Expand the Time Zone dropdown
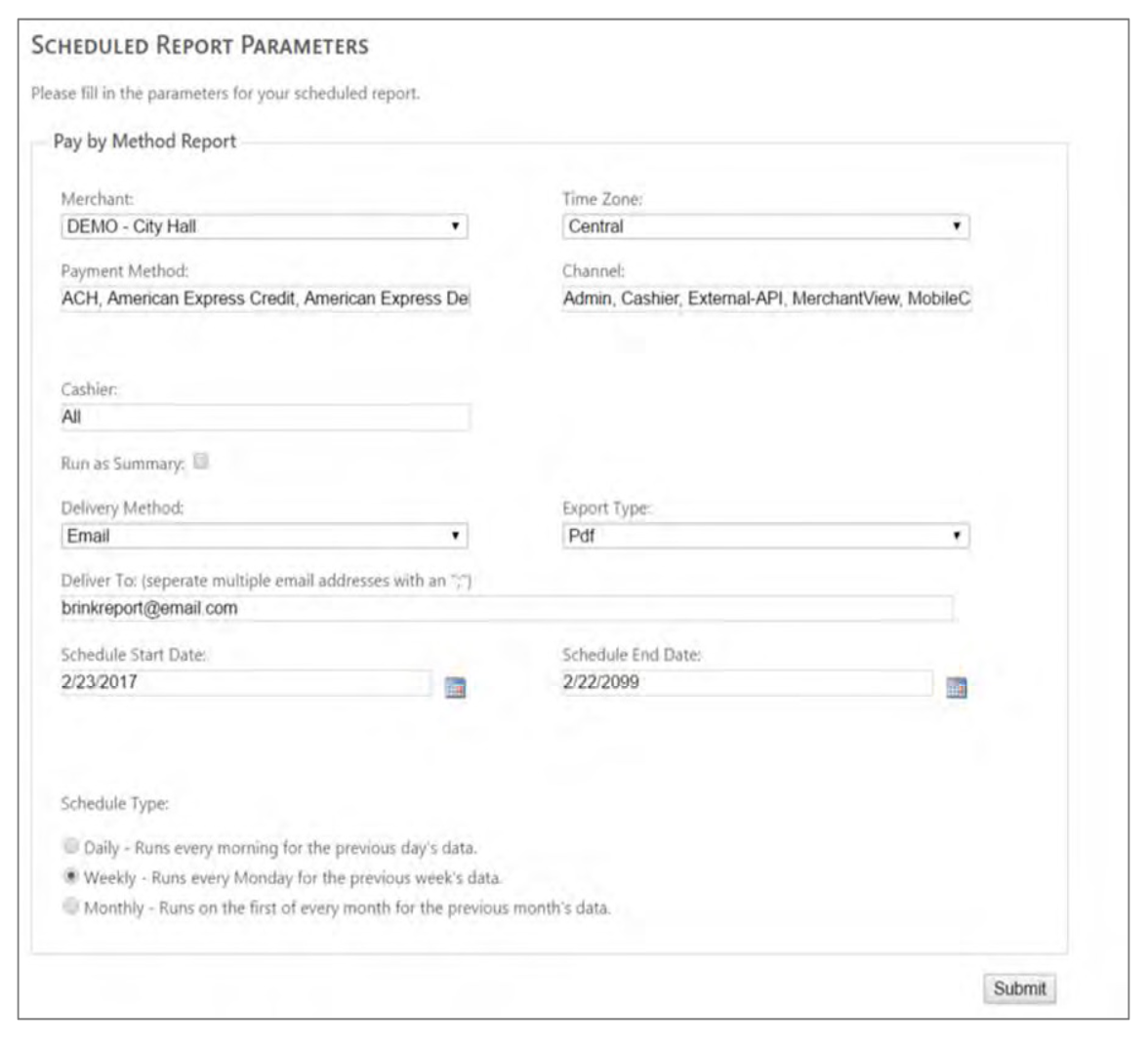Image resolution: width=1148 pixels, height=1048 pixels. click(x=765, y=226)
